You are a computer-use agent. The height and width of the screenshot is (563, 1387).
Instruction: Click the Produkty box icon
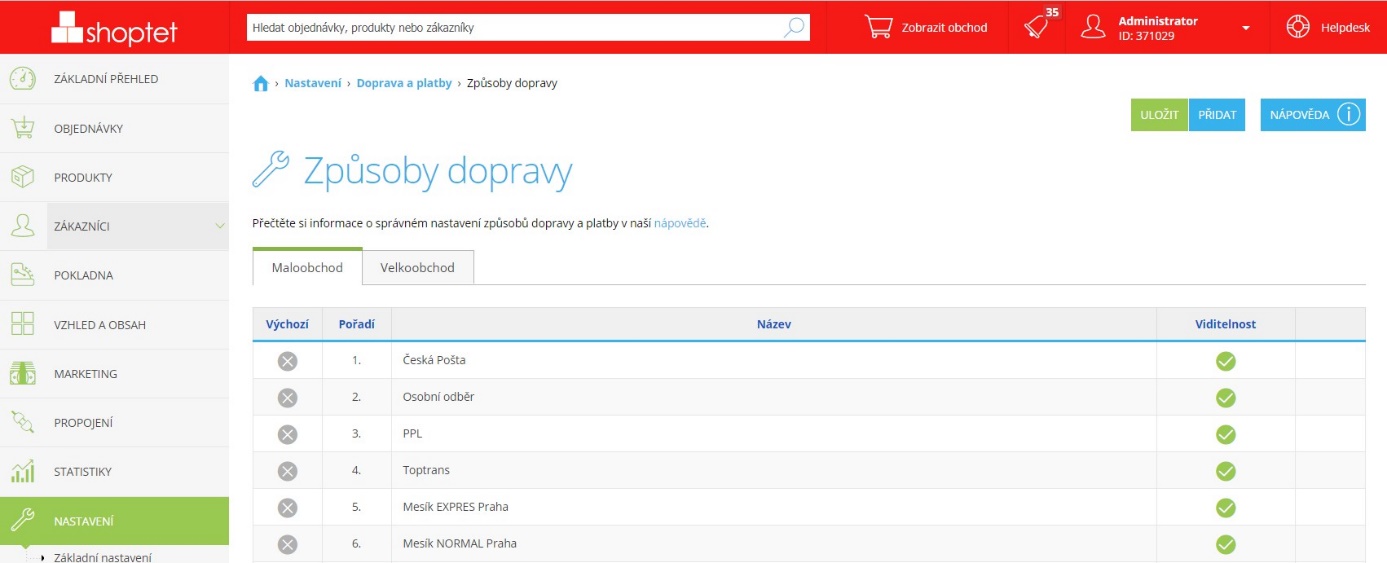click(23, 177)
